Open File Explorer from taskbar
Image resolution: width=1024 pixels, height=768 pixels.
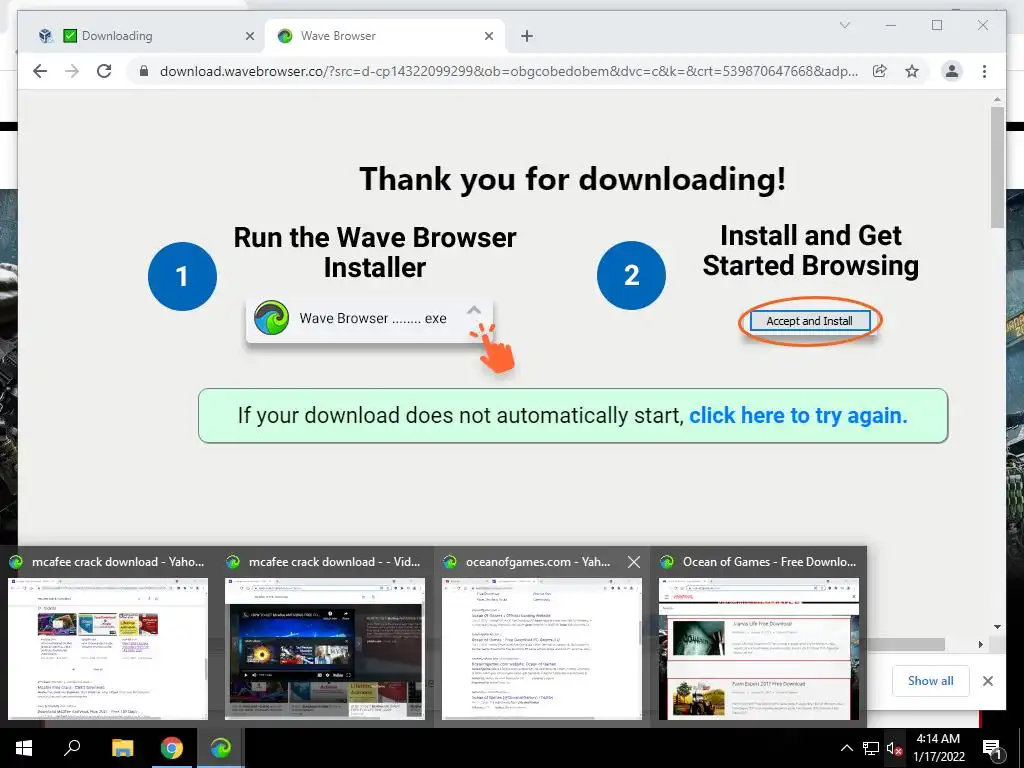[122, 748]
